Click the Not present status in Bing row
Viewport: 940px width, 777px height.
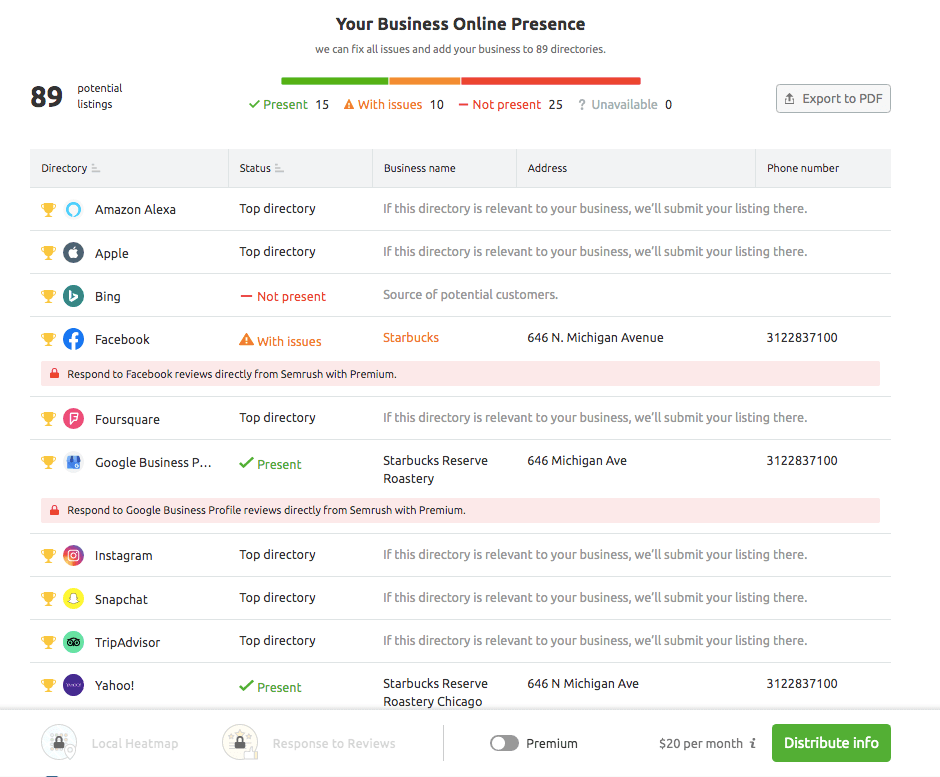tap(283, 296)
